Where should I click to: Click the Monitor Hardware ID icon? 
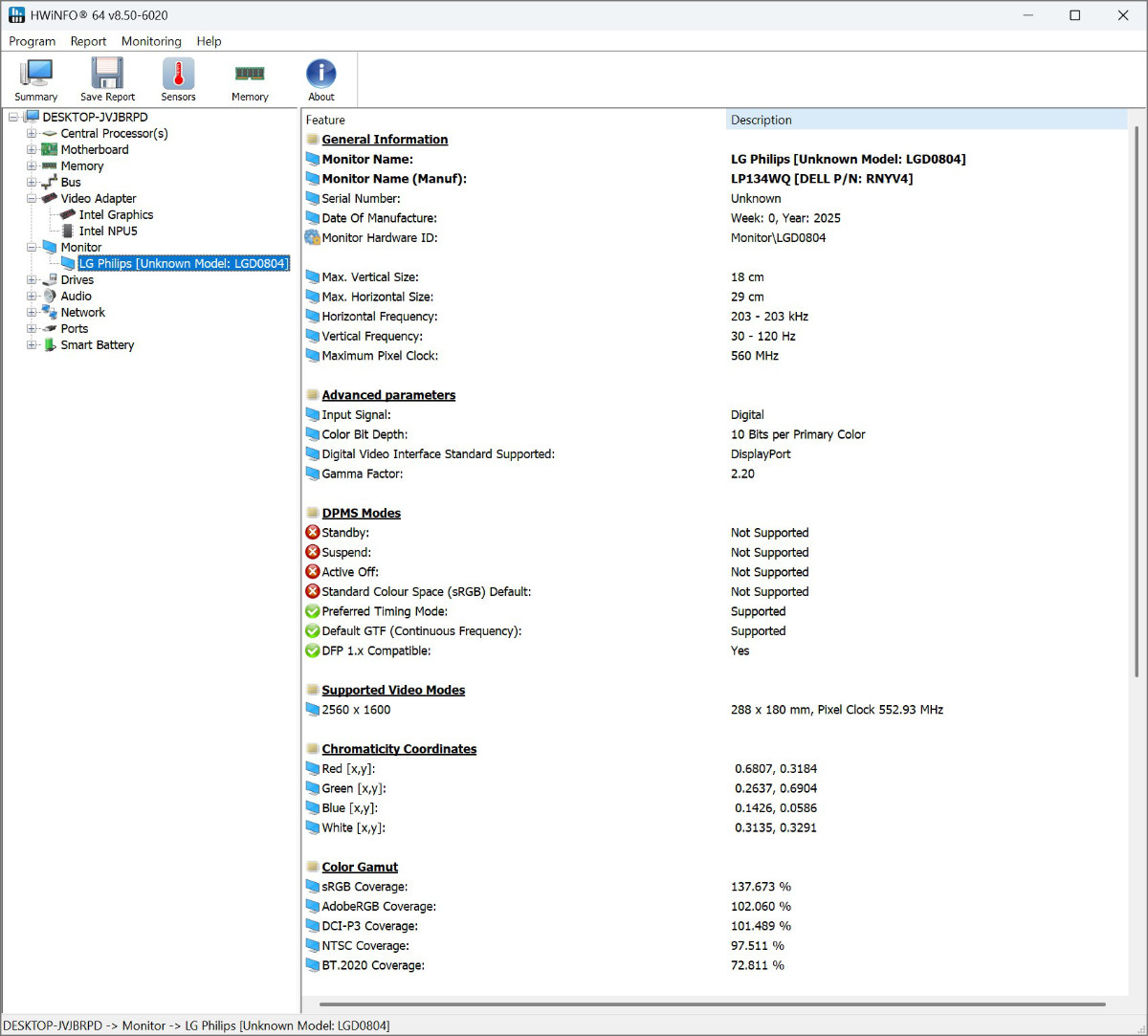(312, 237)
